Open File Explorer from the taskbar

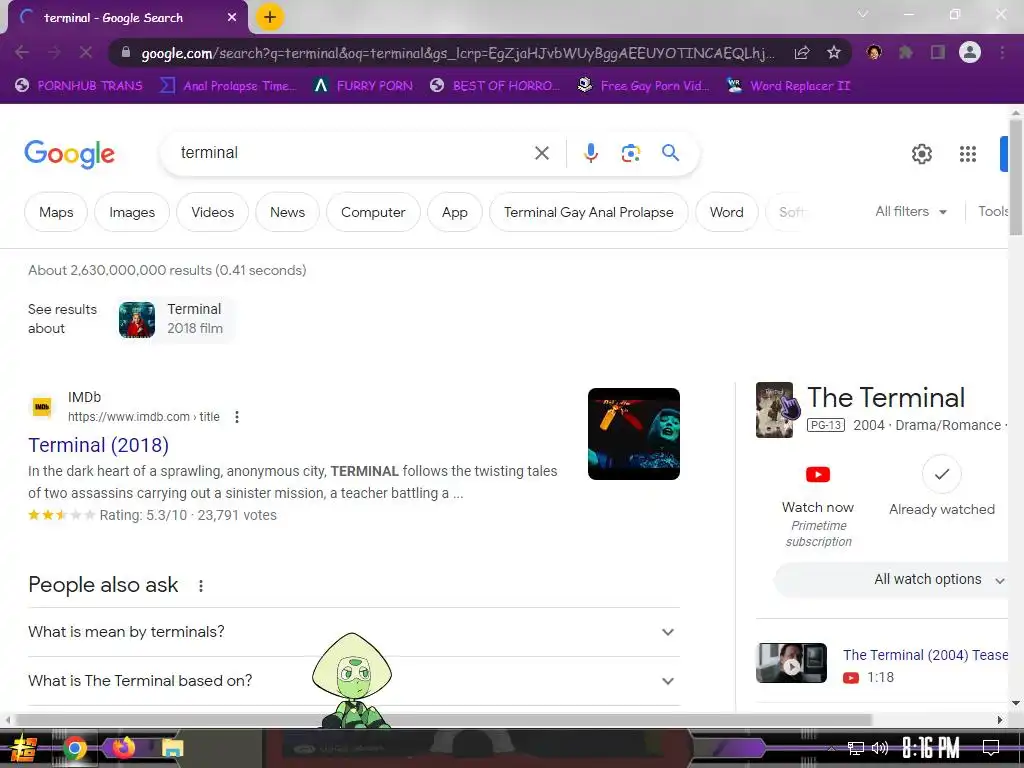point(173,748)
